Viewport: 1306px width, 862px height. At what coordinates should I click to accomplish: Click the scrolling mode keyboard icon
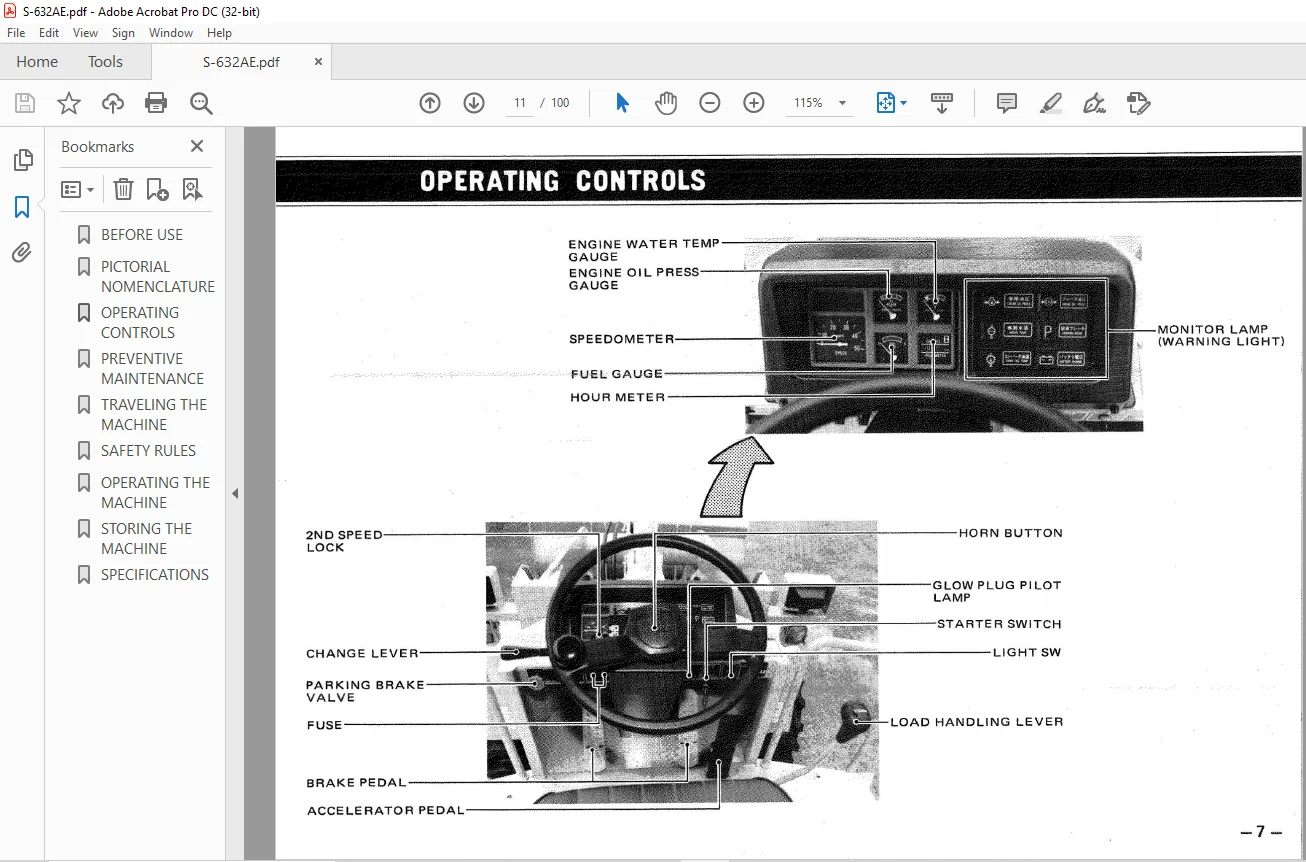coord(942,103)
